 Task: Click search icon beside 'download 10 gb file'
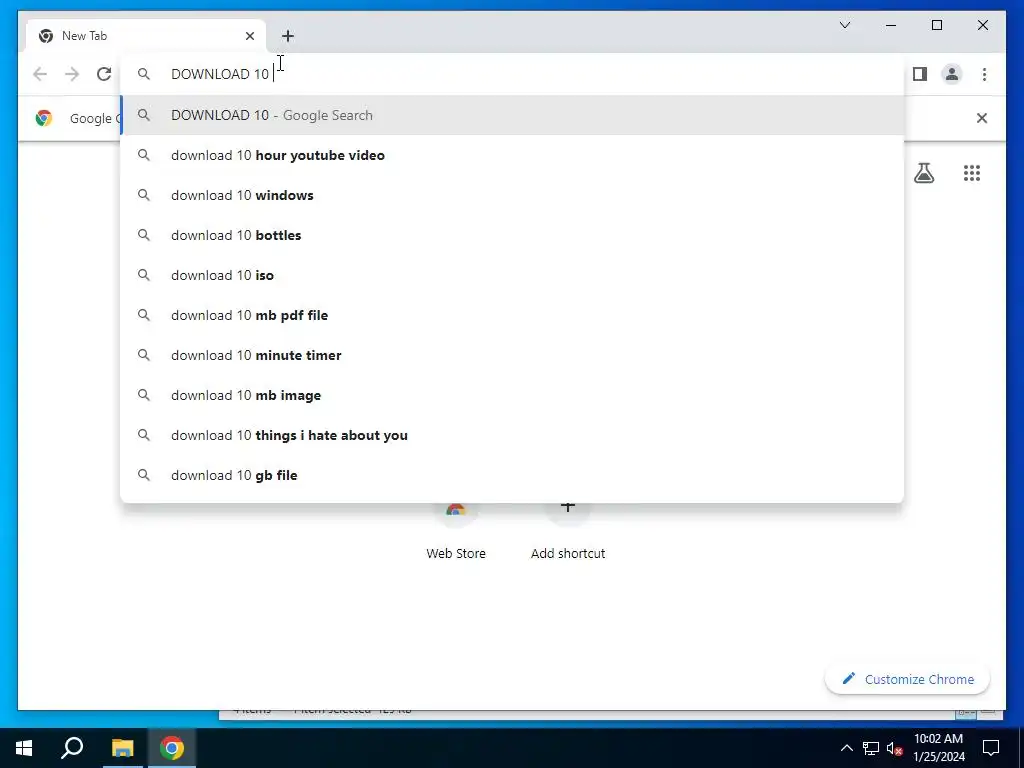(x=144, y=475)
